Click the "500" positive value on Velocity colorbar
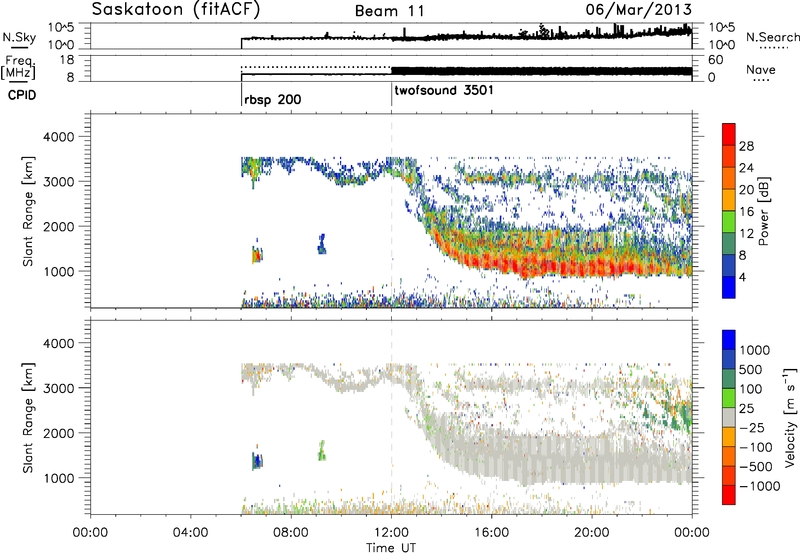The width and height of the screenshot is (800, 554). pyautogui.click(x=751, y=369)
